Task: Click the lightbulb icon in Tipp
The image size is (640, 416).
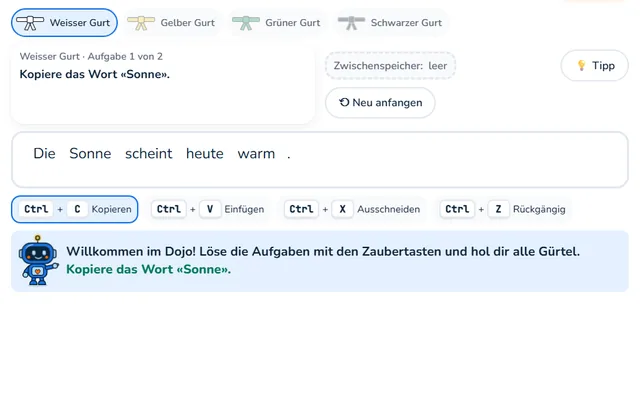Action: point(581,65)
